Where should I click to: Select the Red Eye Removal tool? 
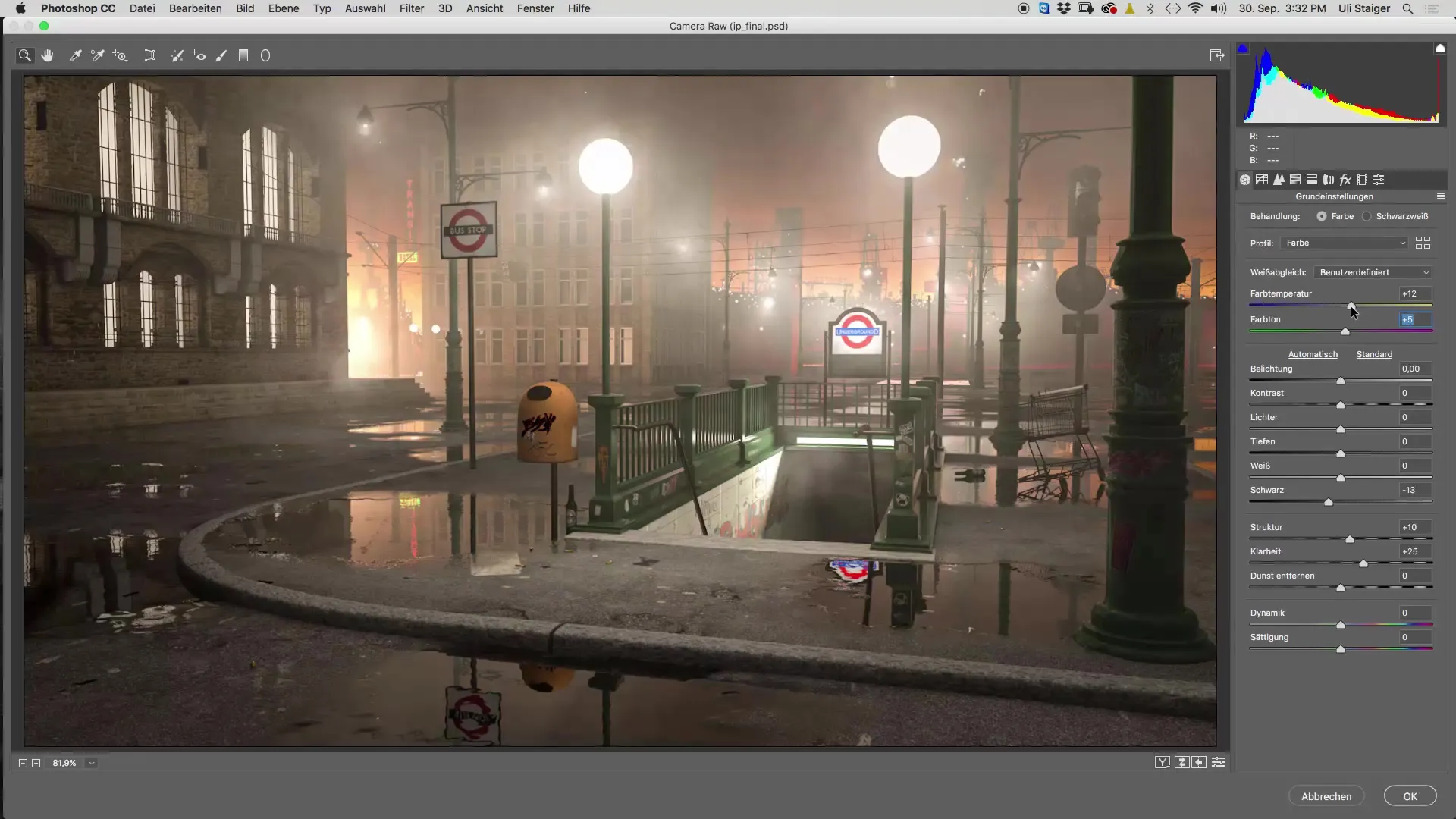tap(199, 55)
